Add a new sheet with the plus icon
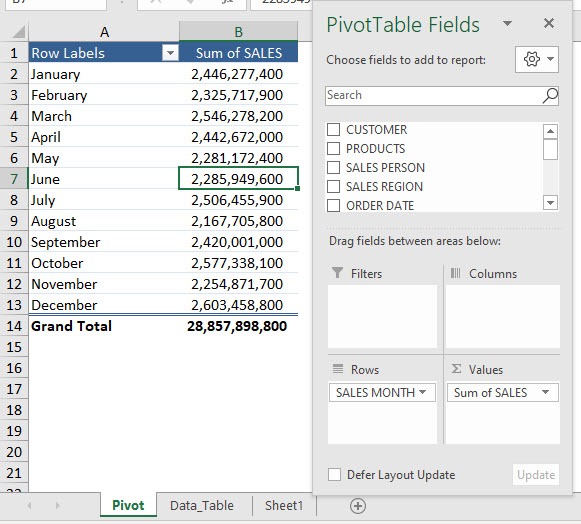The width and height of the screenshot is (581, 524). (358, 506)
